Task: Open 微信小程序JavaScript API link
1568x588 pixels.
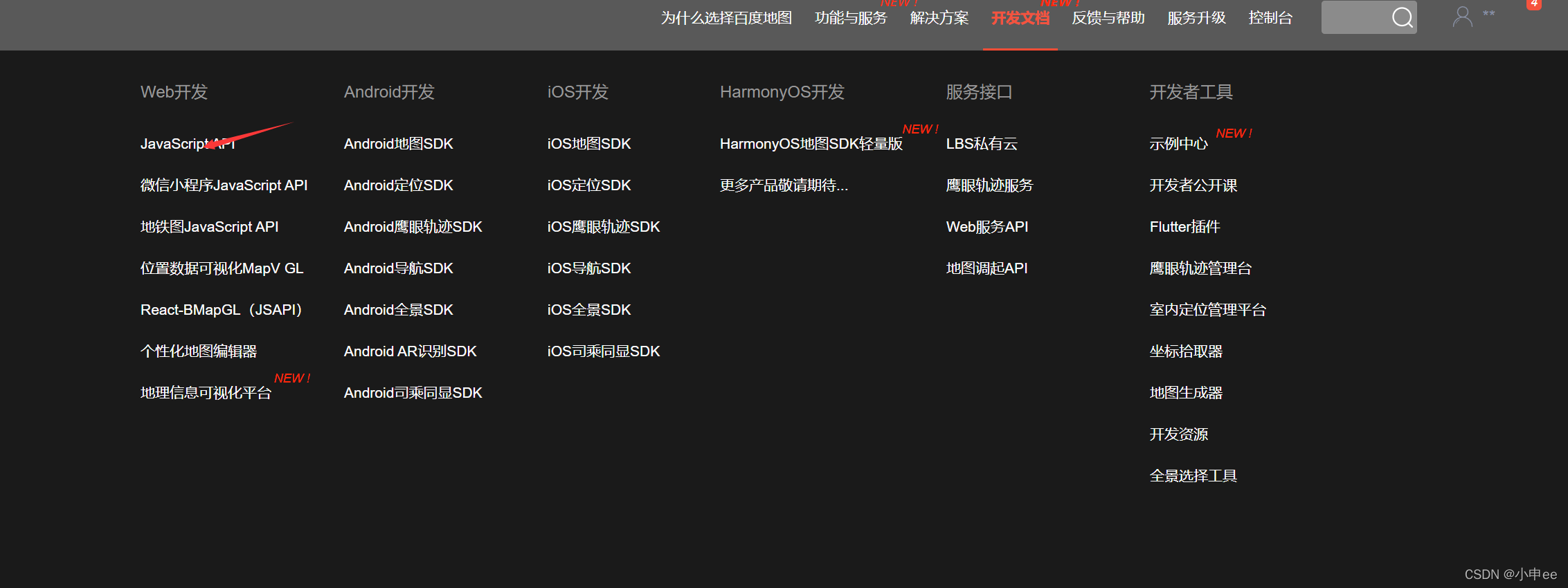Action: point(224,185)
